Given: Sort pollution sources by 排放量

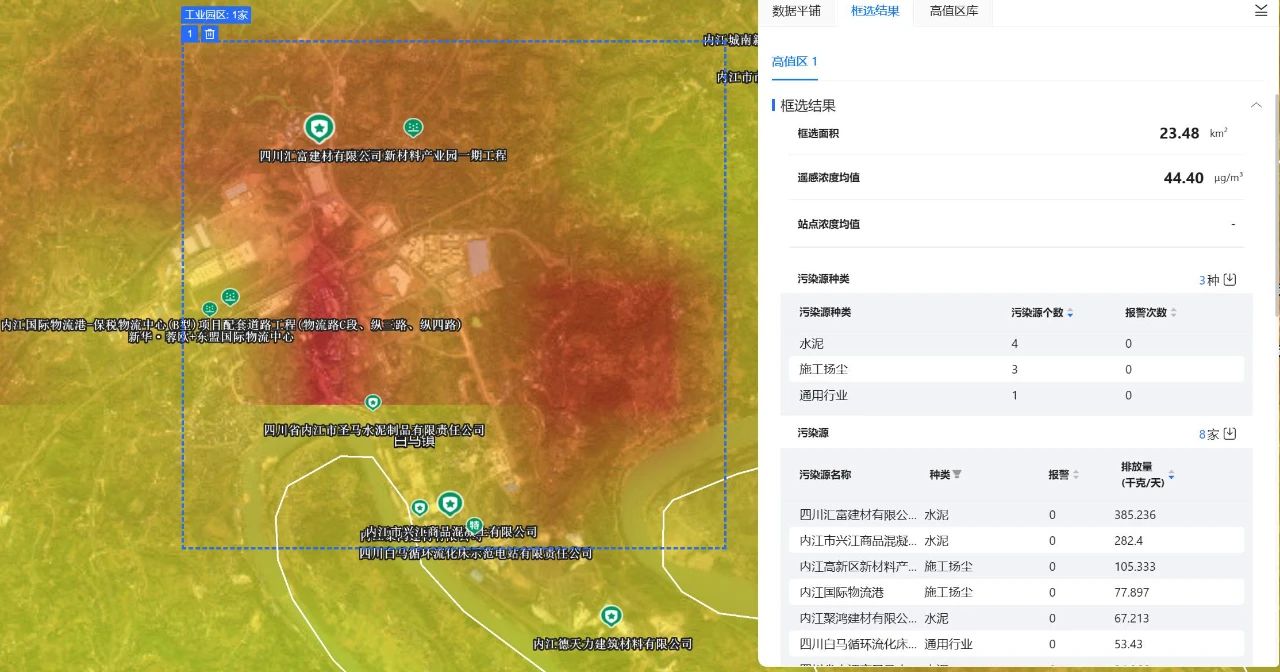Looking at the screenshot, I should [x=1171, y=476].
